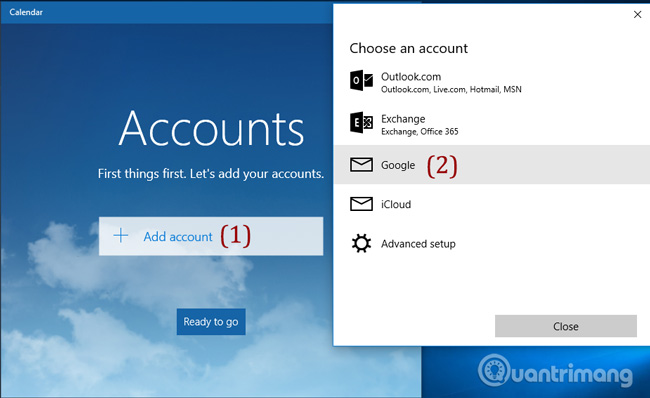Open the Advanced setup option

point(492,243)
